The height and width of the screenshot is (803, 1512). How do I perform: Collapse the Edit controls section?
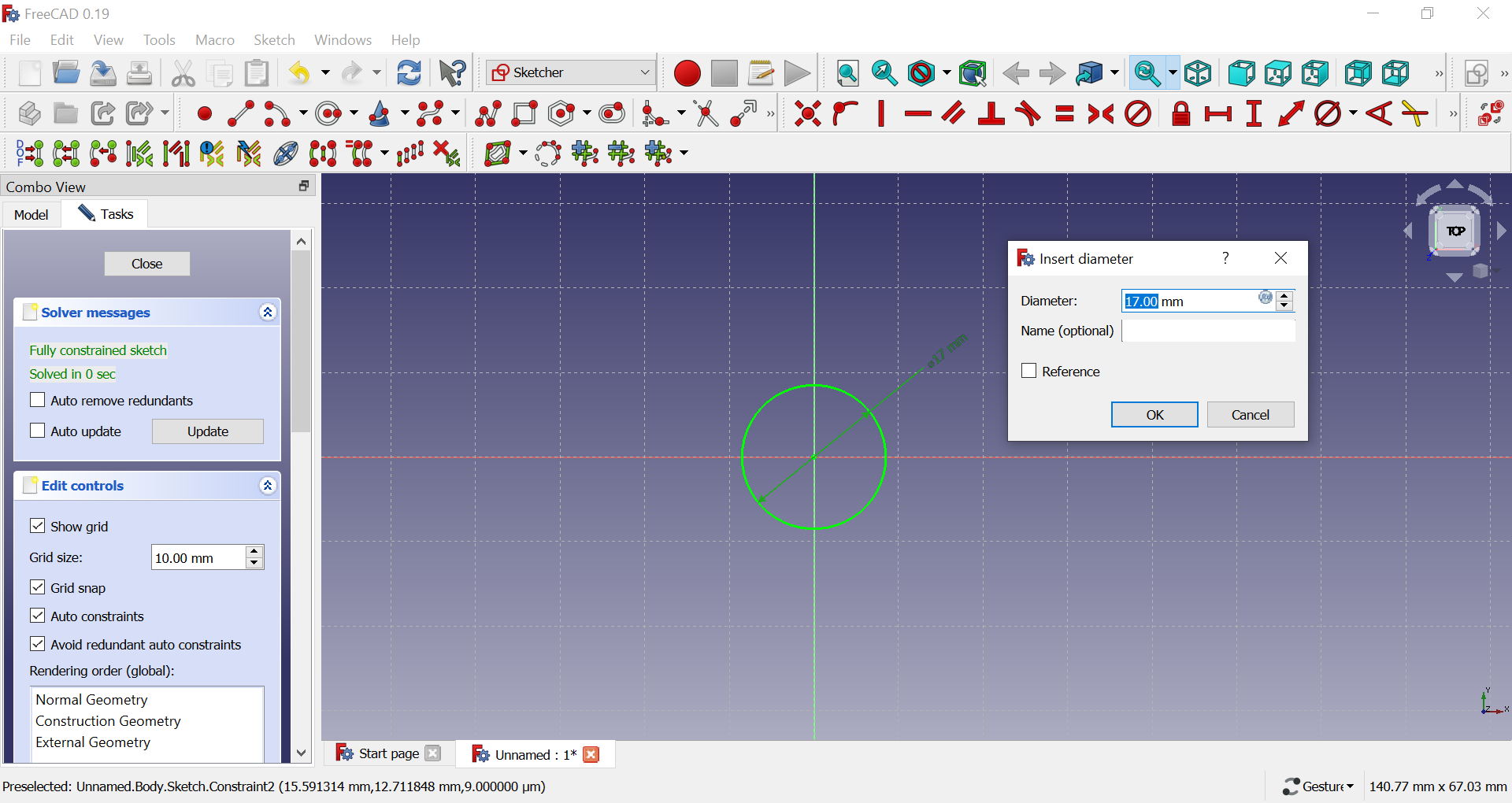268,486
